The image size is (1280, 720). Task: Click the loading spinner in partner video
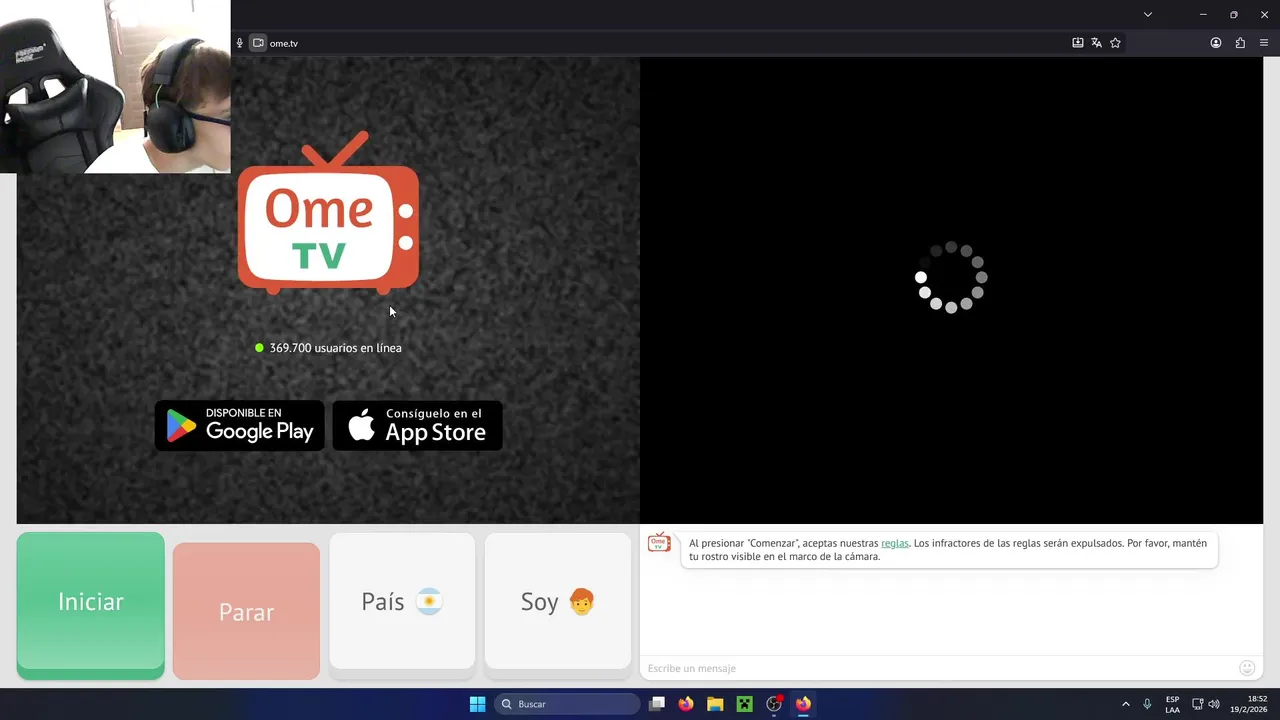coord(951,277)
